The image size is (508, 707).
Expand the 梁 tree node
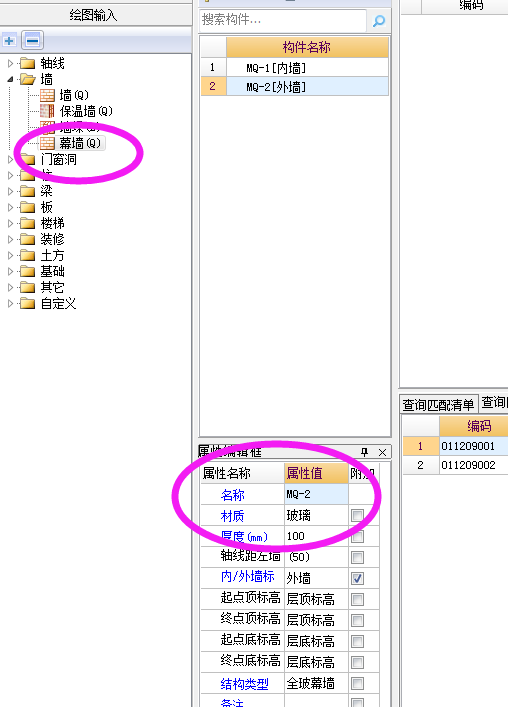coord(10,191)
